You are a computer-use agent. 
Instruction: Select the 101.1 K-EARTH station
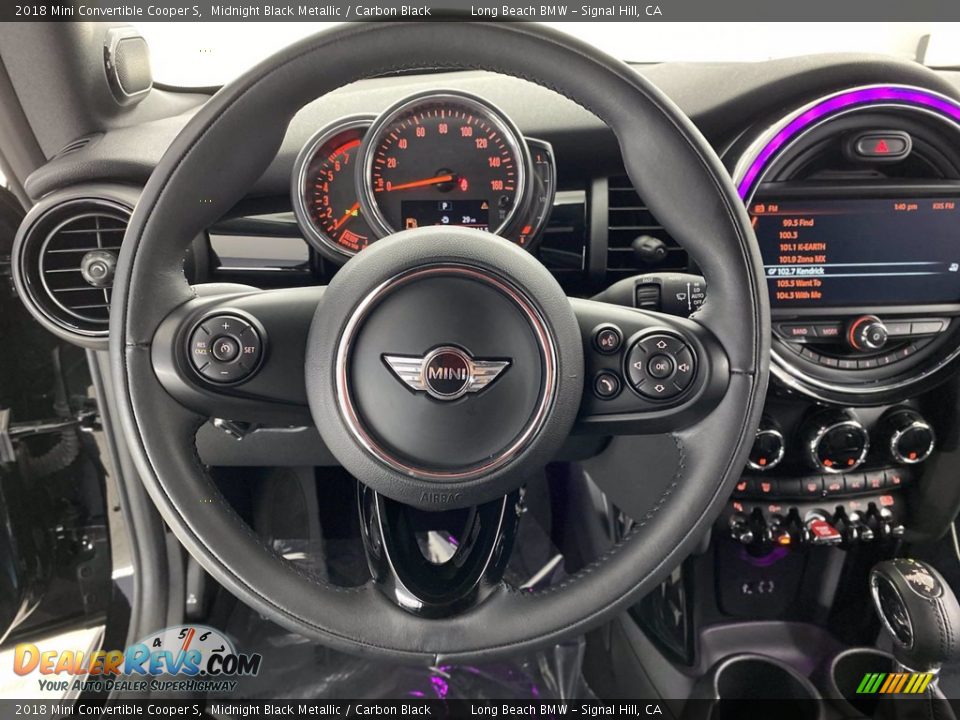click(x=802, y=247)
